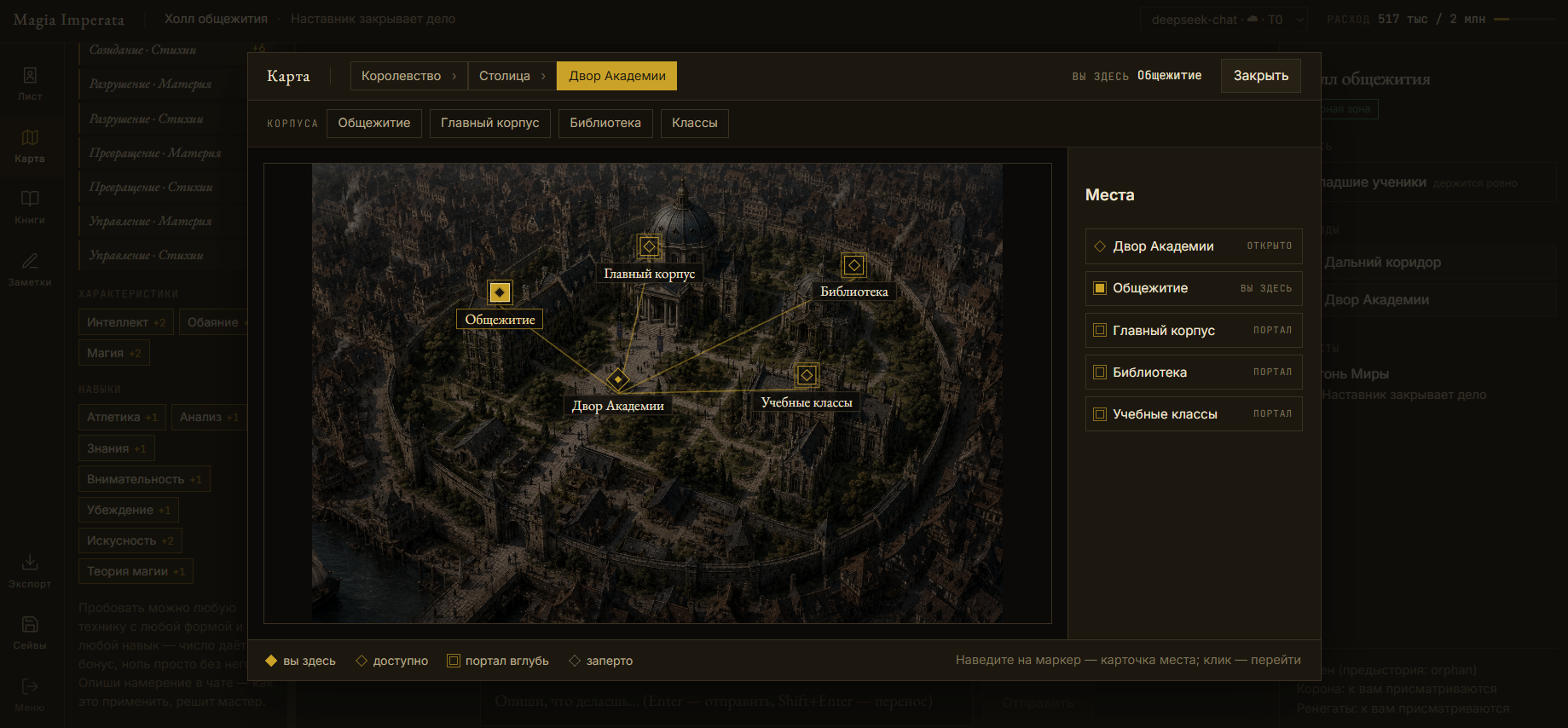This screenshot has width=1568, height=728.
Task: Choose Библиотека entry in Места list
Action: [x=1194, y=373]
